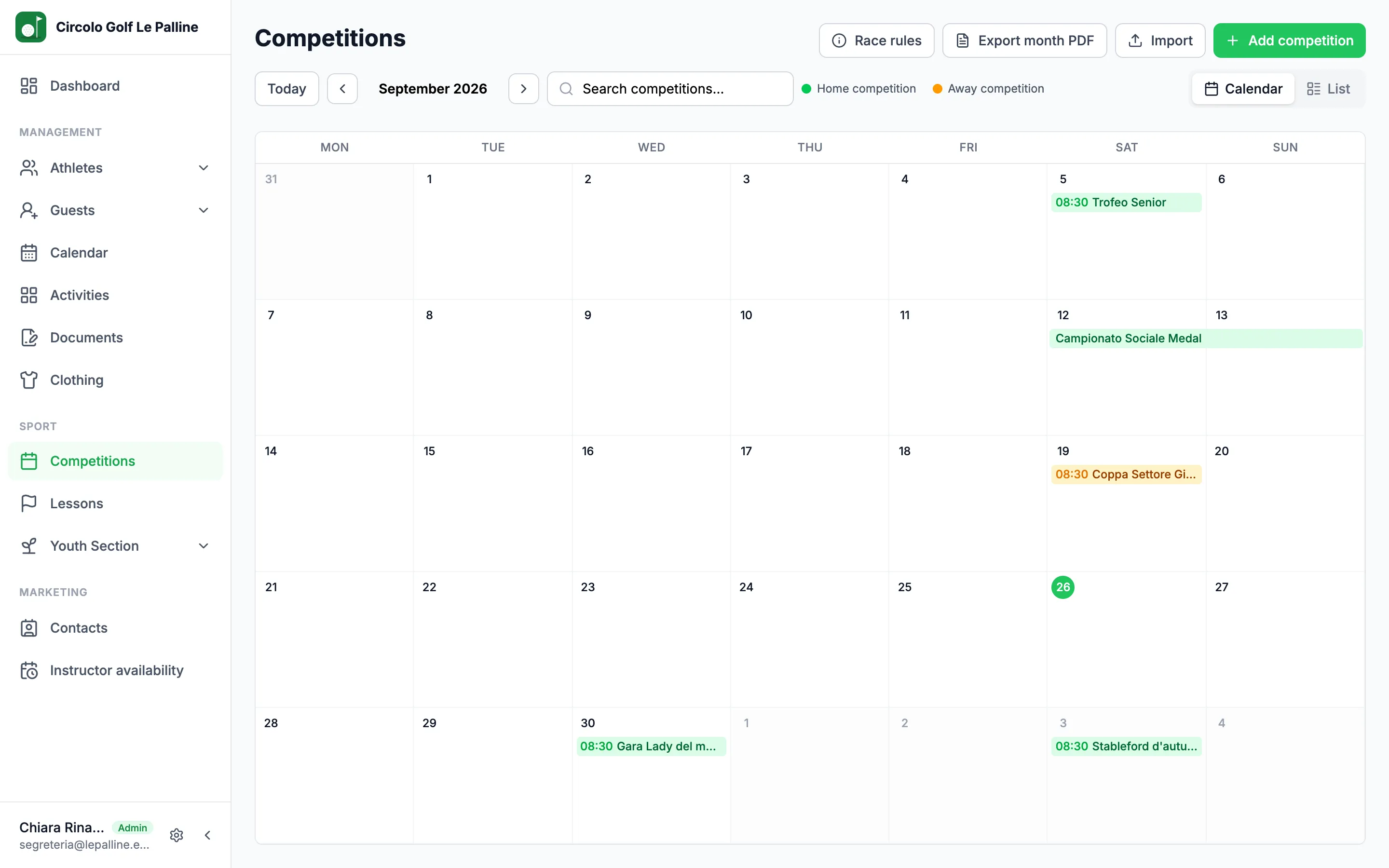Open Race rules
1389x868 pixels.
click(x=876, y=40)
